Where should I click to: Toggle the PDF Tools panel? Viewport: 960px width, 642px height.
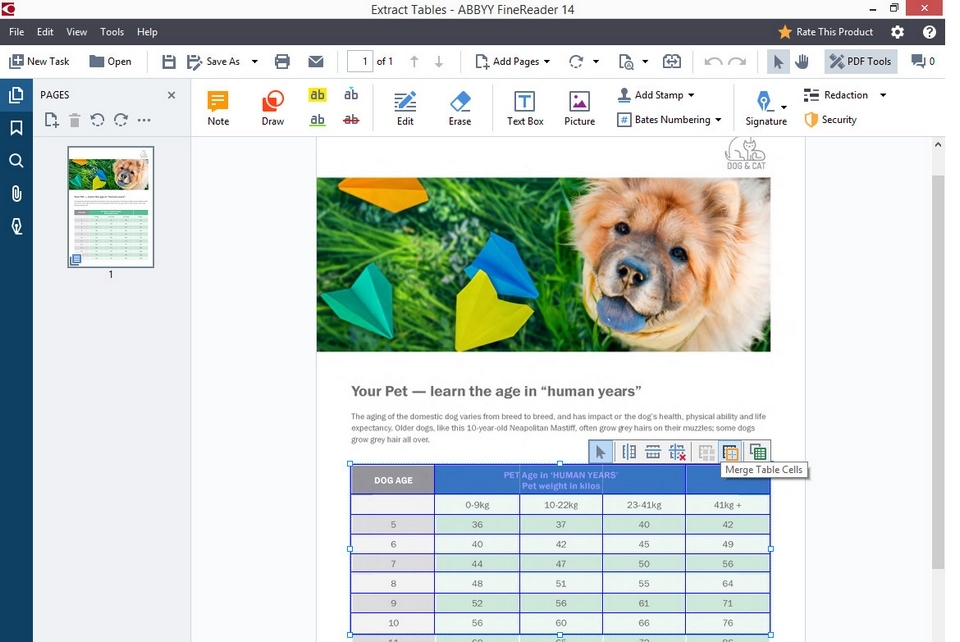coord(861,61)
